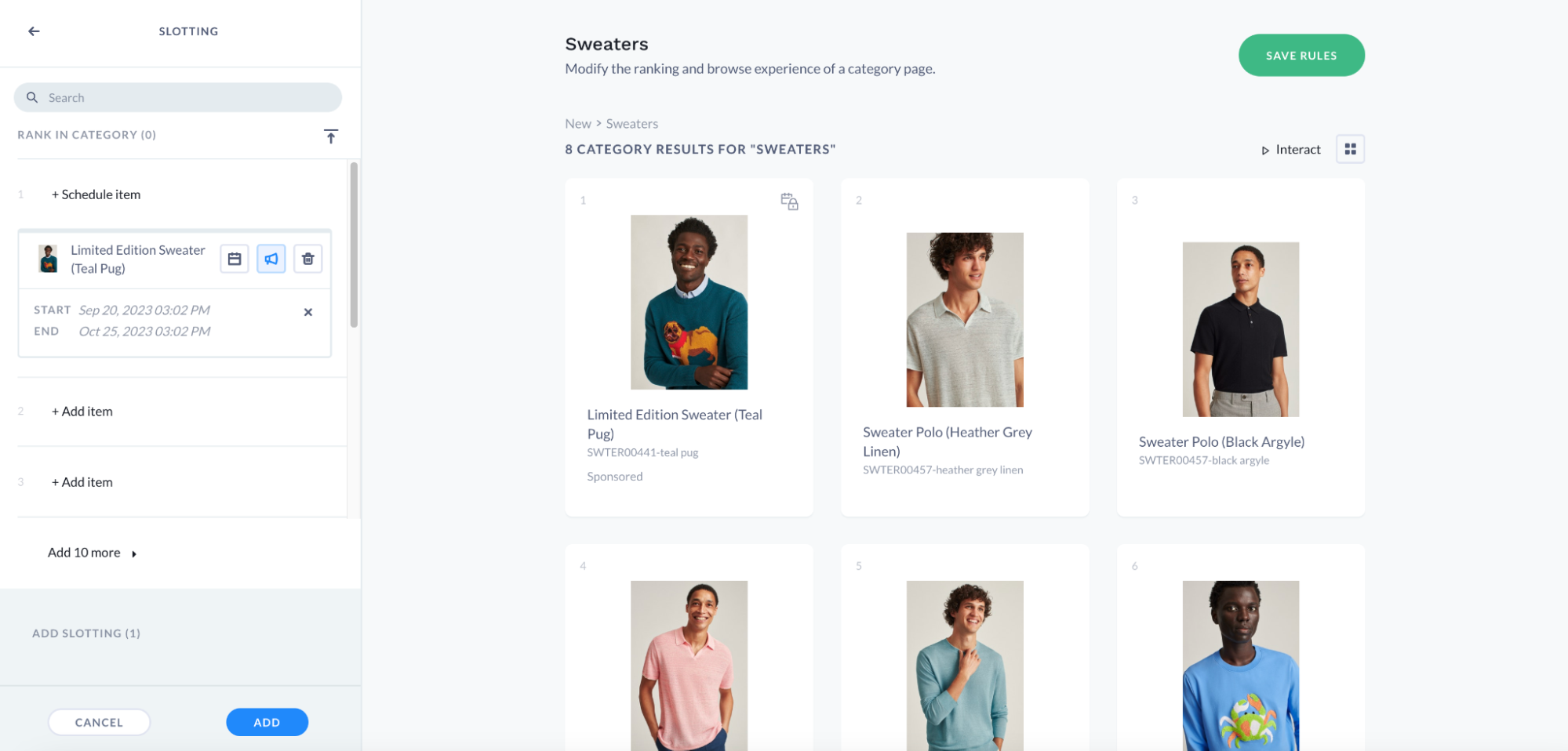Click the blue ADD button
The height and width of the screenshot is (751, 1568).
tap(267, 722)
